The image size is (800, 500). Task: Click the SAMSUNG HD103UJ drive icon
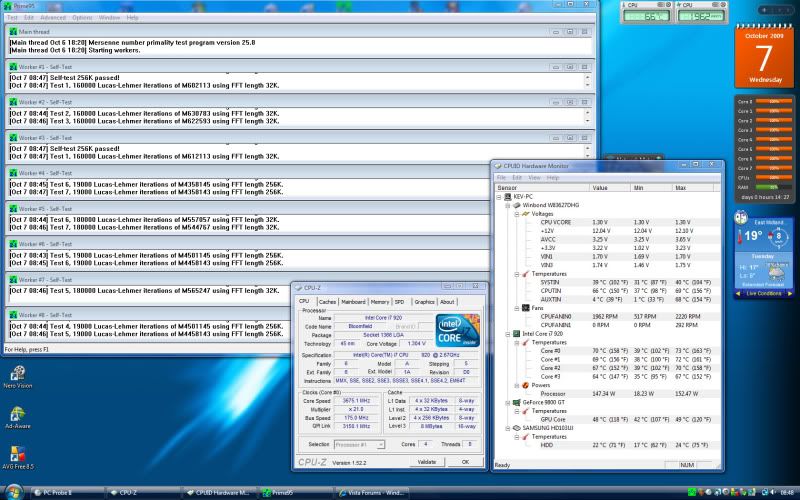[x=516, y=428]
